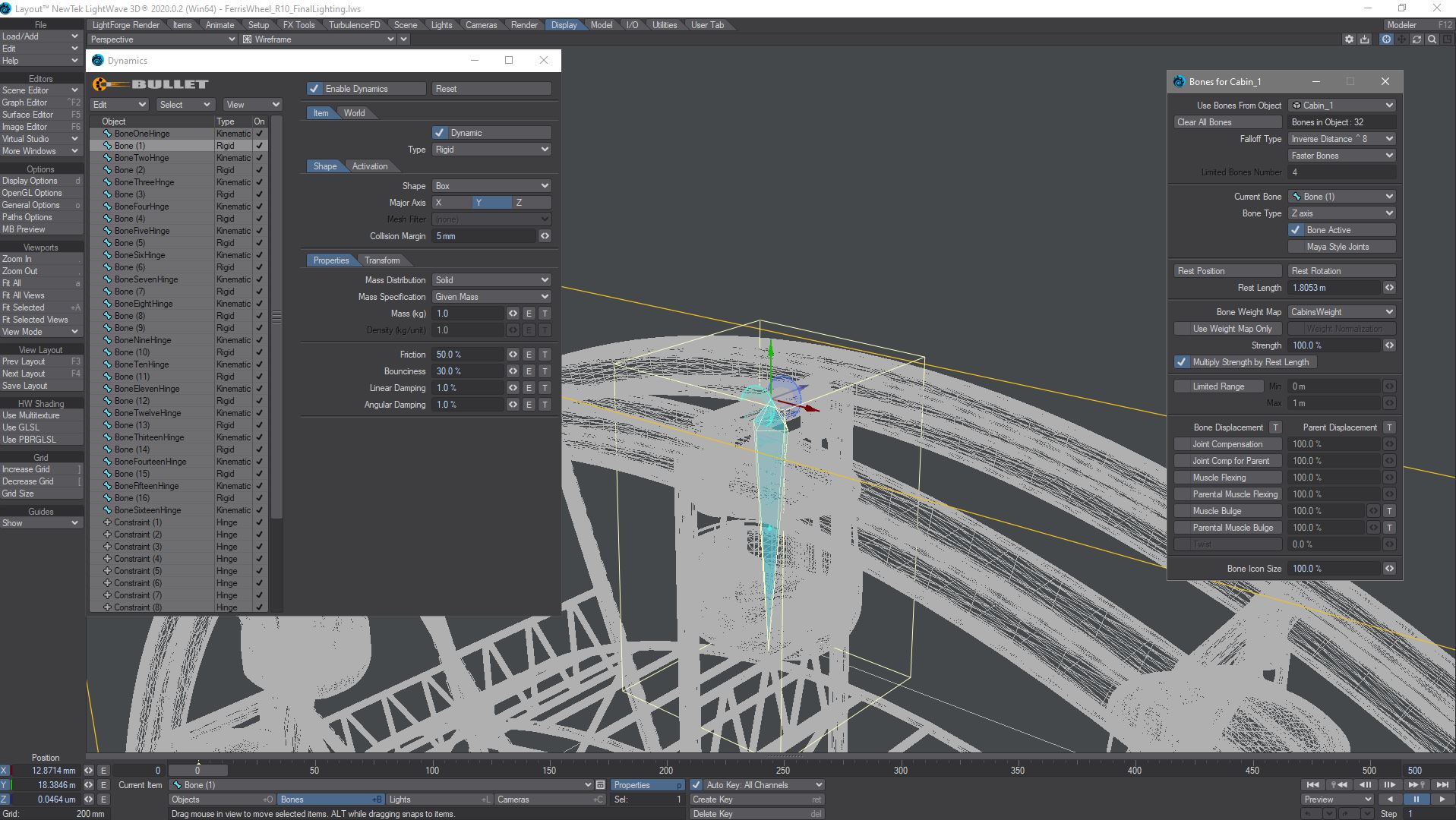The height and width of the screenshot is (820, 1456).
Task: Switch to the Activation tab
Action: tap(370, 166)
